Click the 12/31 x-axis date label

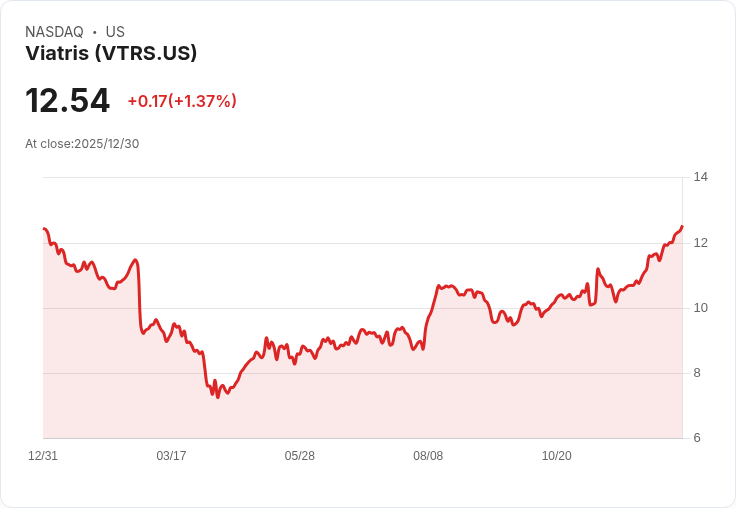coord(43,455)
